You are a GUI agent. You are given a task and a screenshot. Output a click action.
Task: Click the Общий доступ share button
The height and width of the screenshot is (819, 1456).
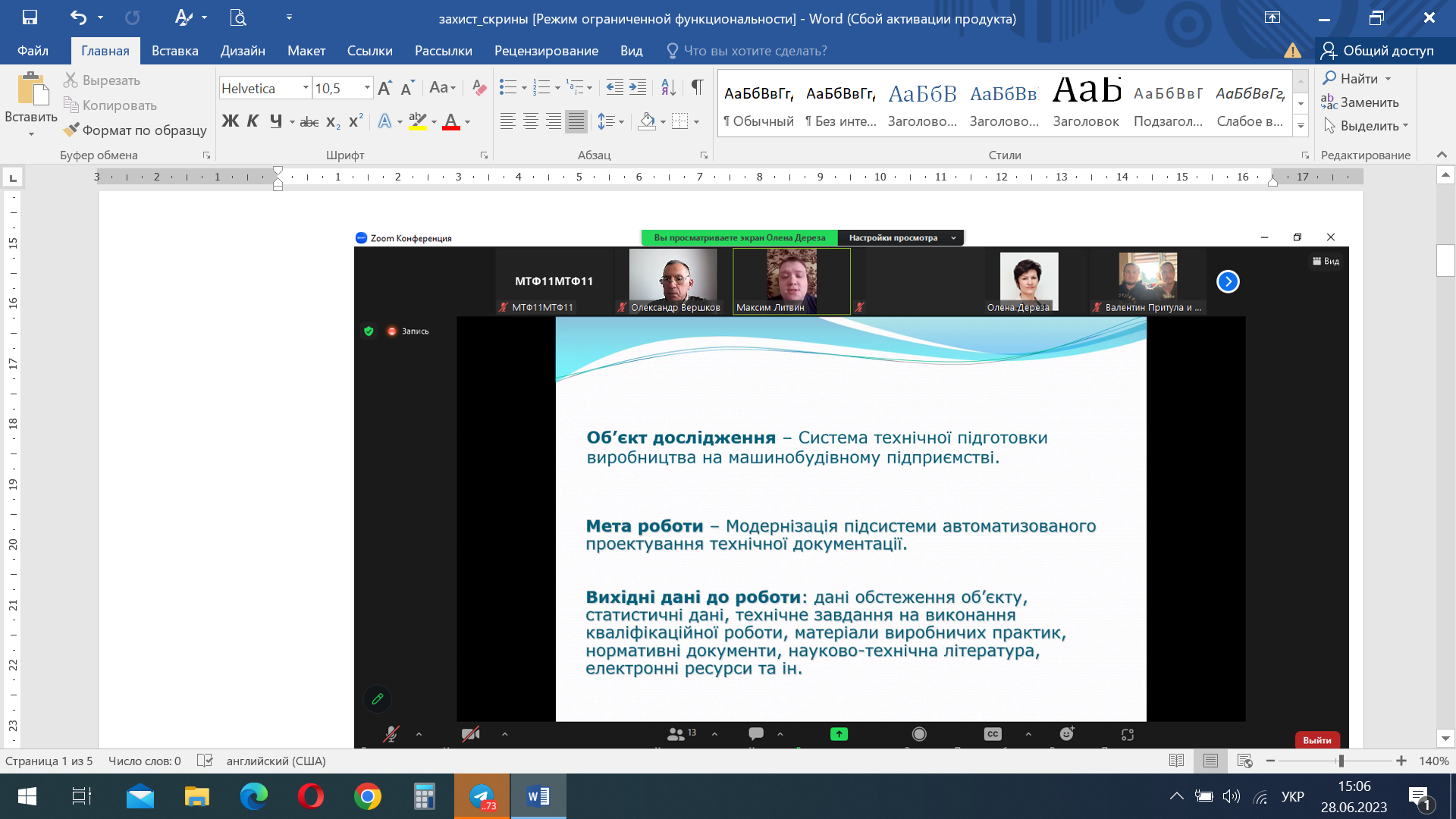[x=1378, y=51]
